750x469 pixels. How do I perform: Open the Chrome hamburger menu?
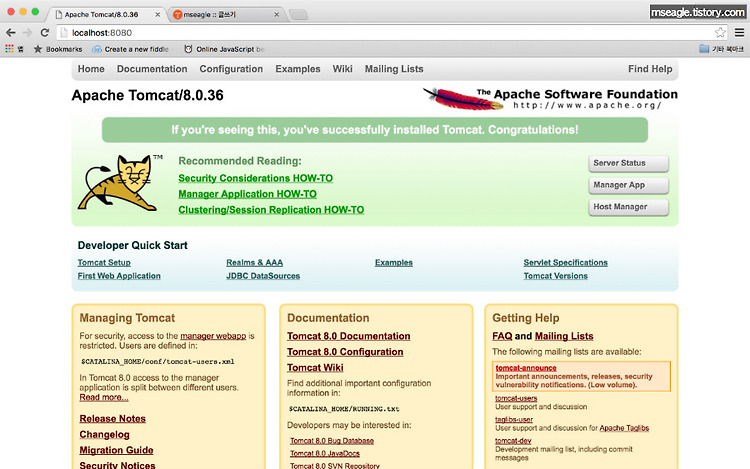[x=739, y=33]
